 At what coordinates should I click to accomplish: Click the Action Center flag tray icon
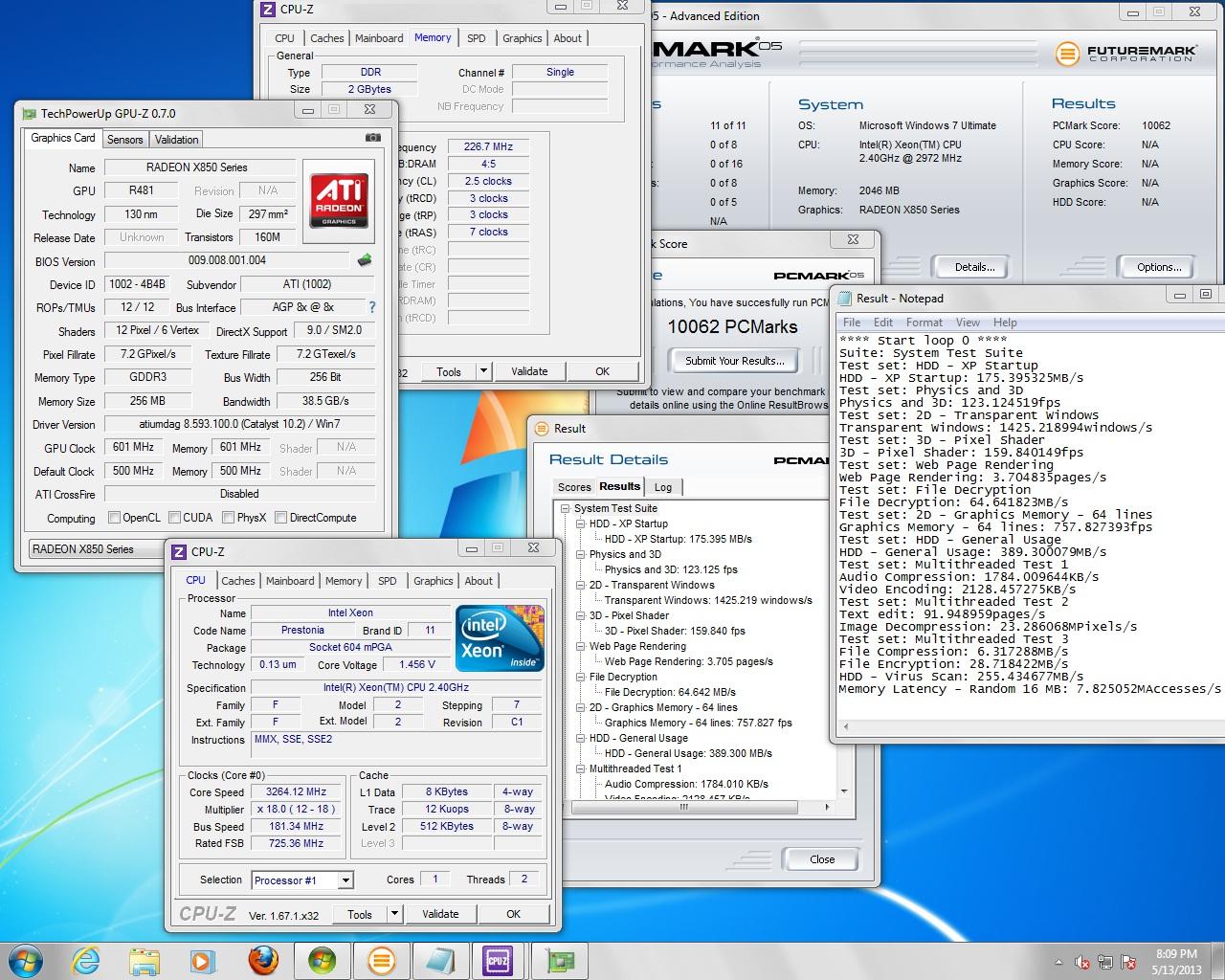(x=1130, y=962)
